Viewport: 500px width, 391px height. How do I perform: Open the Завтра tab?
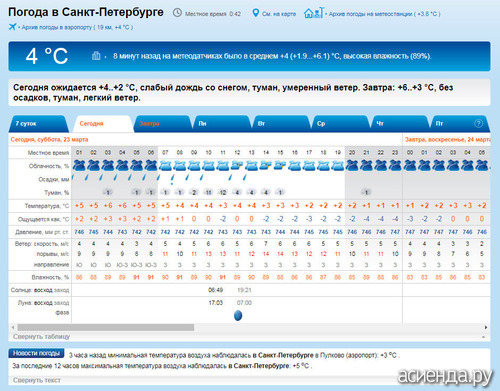(x=162, y=124)
